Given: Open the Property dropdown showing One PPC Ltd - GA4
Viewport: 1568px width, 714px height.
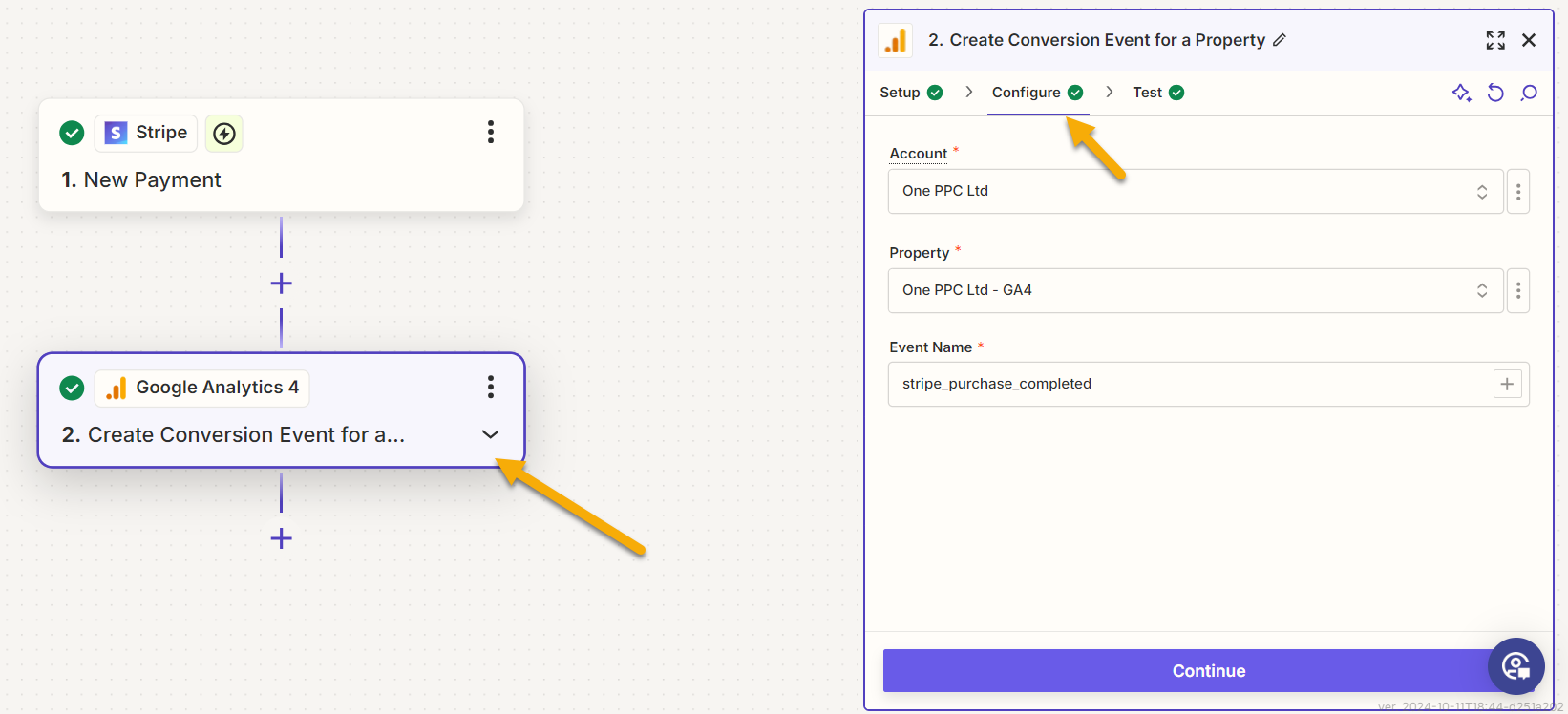Looking at the screenshot, I should coord(1196,290).
